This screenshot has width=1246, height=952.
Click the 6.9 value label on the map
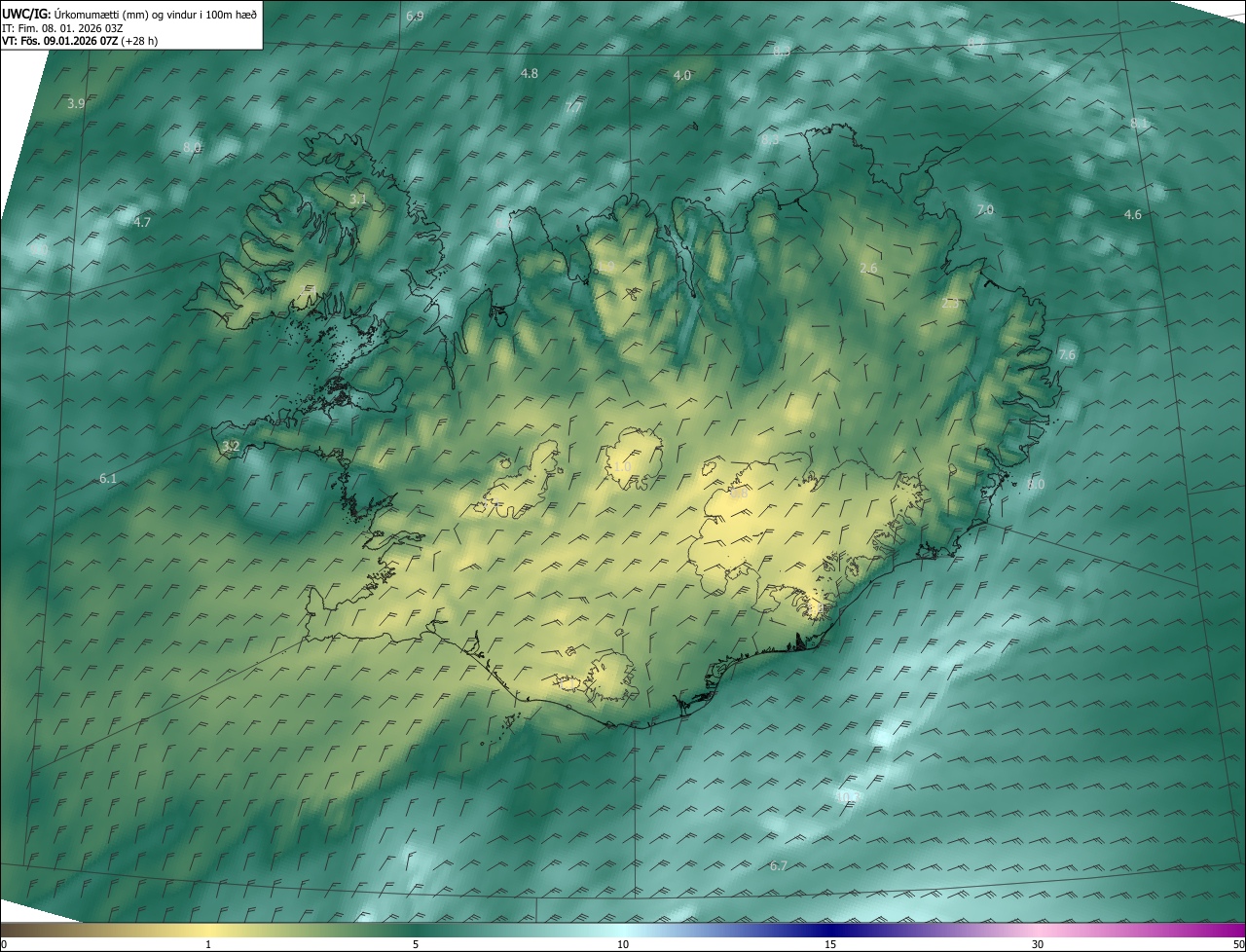pyautogui.click(x=415, y=17)
